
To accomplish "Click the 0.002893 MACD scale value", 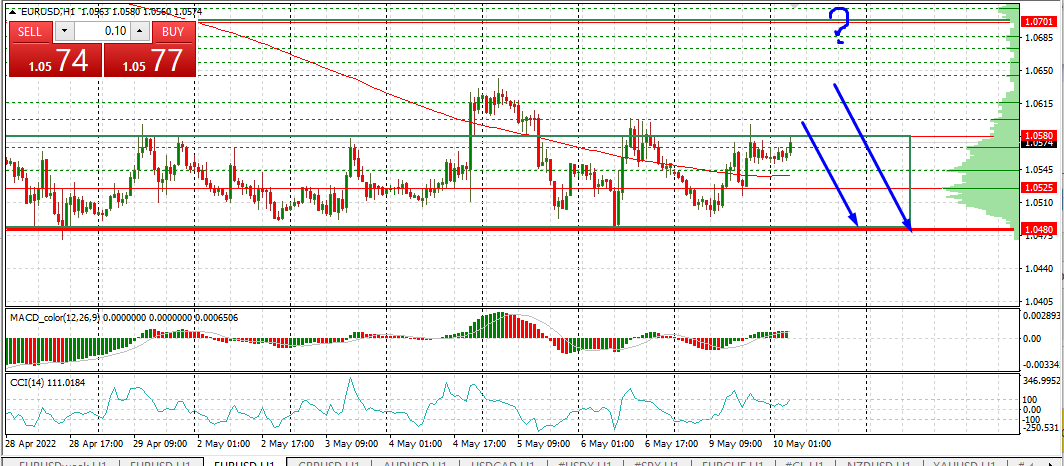I will pyautogui.click(x=1041, y=317).
